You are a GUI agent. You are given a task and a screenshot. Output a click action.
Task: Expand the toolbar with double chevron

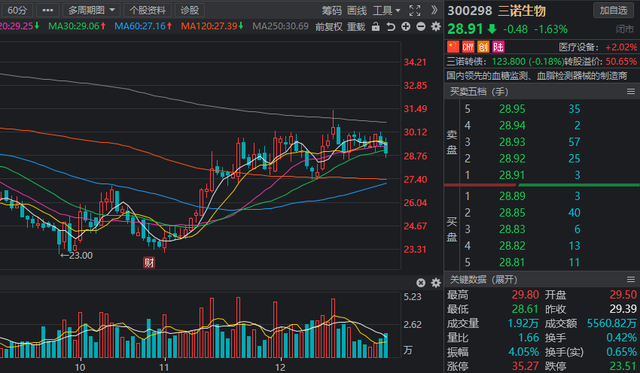coord(434,10)
